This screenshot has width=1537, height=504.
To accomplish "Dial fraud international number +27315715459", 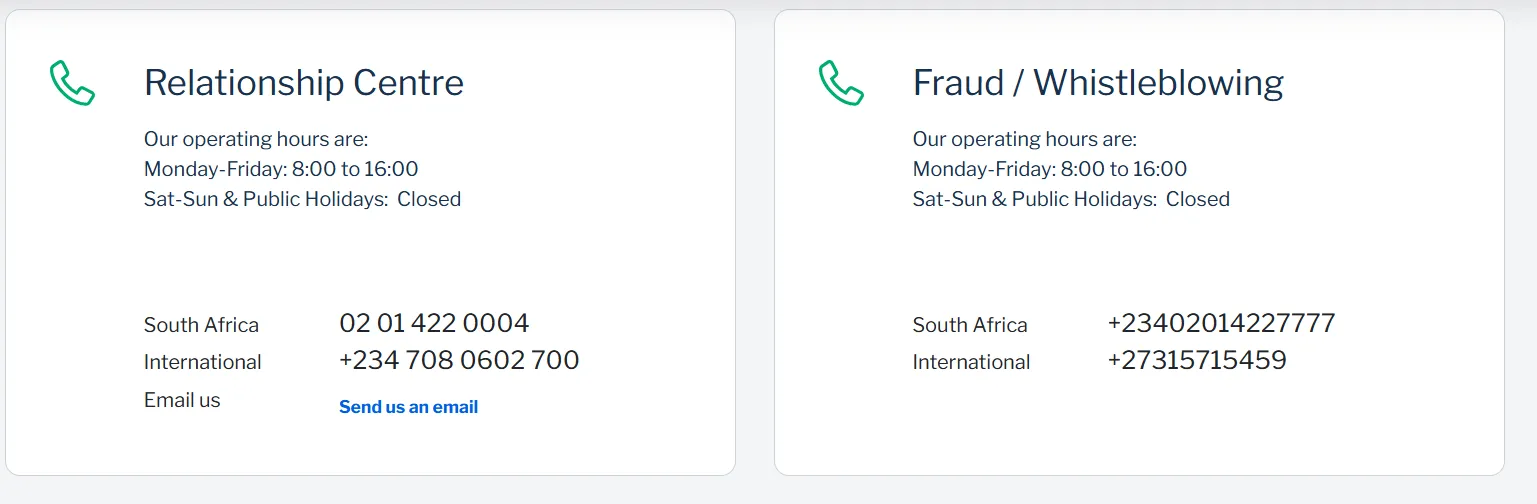I will 1197,360.
